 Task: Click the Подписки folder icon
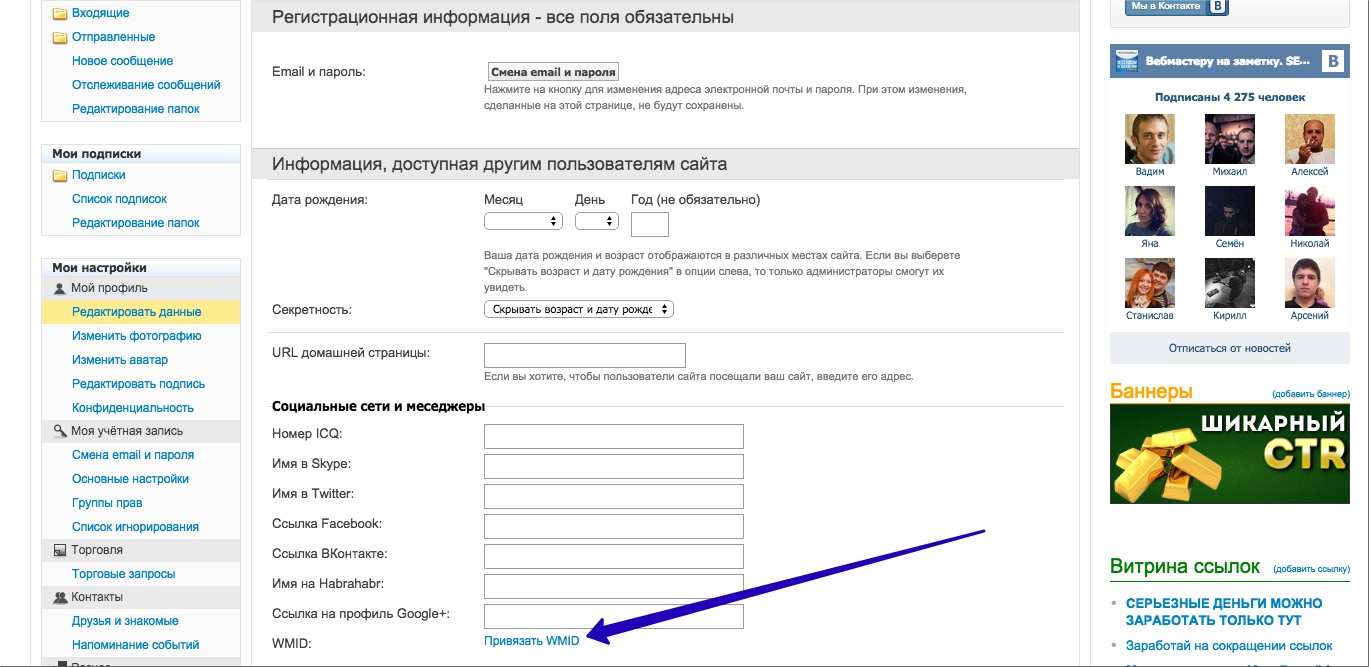click(x=59, y=176)
